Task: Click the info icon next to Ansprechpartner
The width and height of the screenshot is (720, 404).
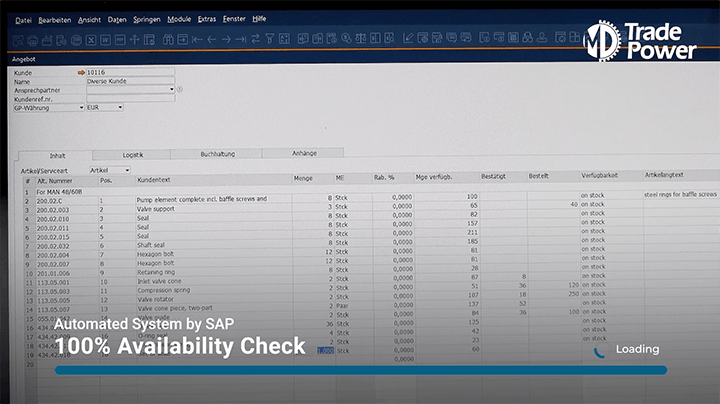Action: pyautogui.click(x=181, y=89)
